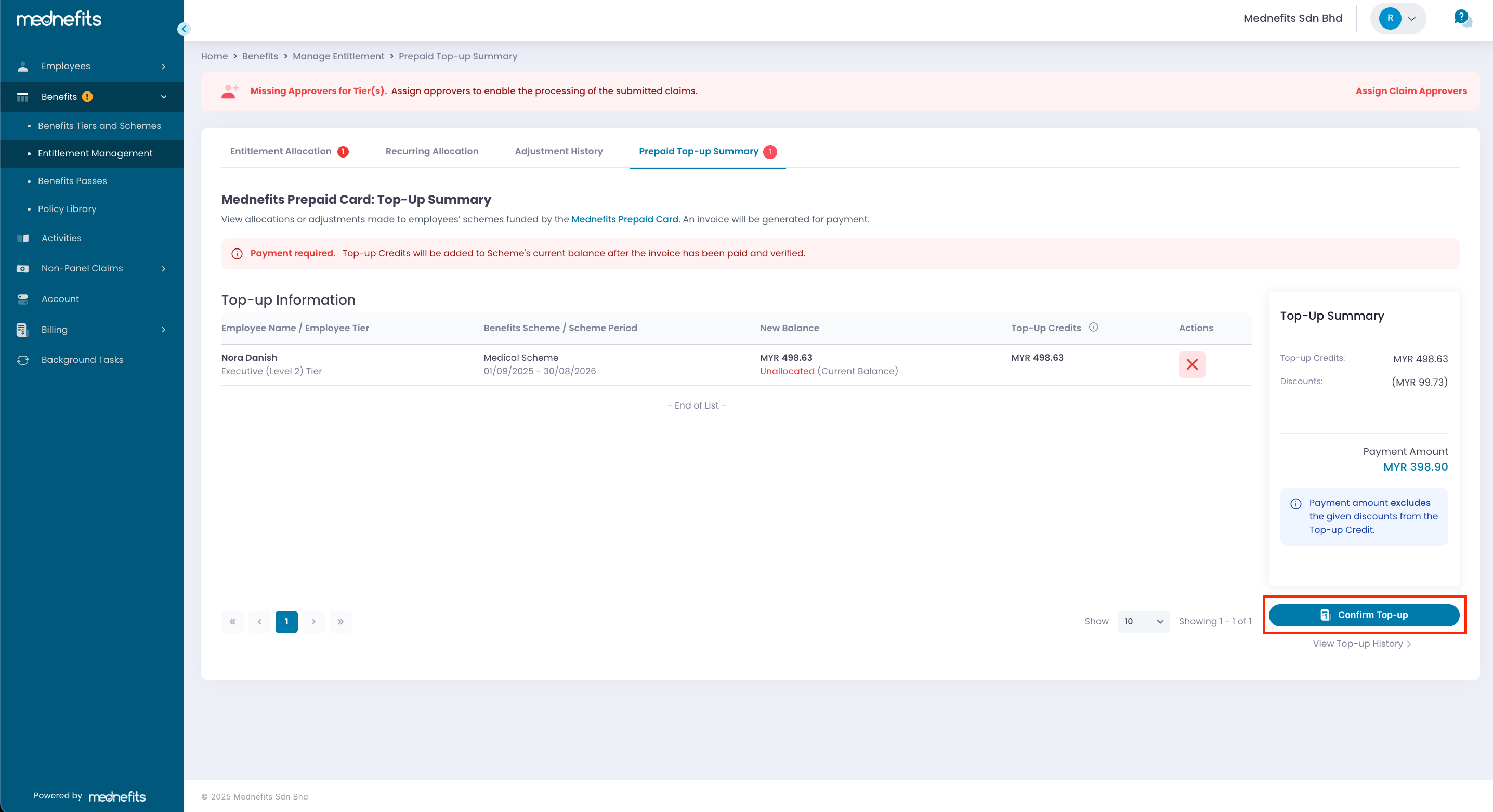Go to the last page of results
This screenshot has width=1493, height=812.
(340, 622)
